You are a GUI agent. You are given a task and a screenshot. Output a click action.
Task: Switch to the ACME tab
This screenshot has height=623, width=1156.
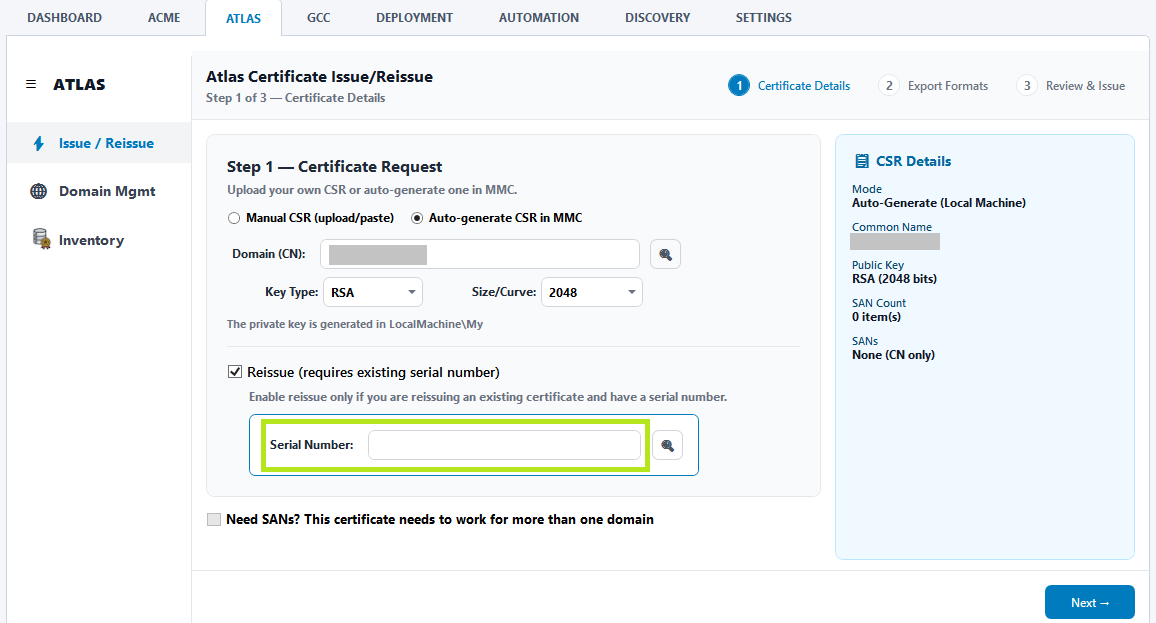point(164,18)
